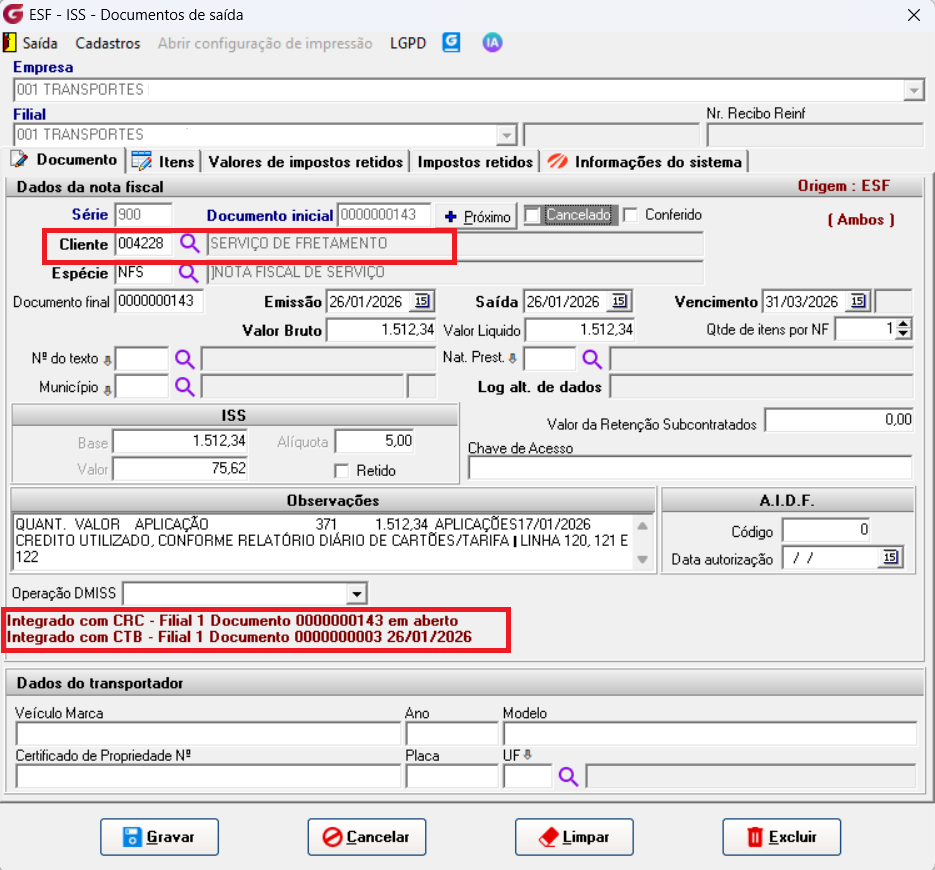Click the Ano field in transportador
Image resolution: width=935 pixels, height=870 pixels.
click(x=451, y=733)
